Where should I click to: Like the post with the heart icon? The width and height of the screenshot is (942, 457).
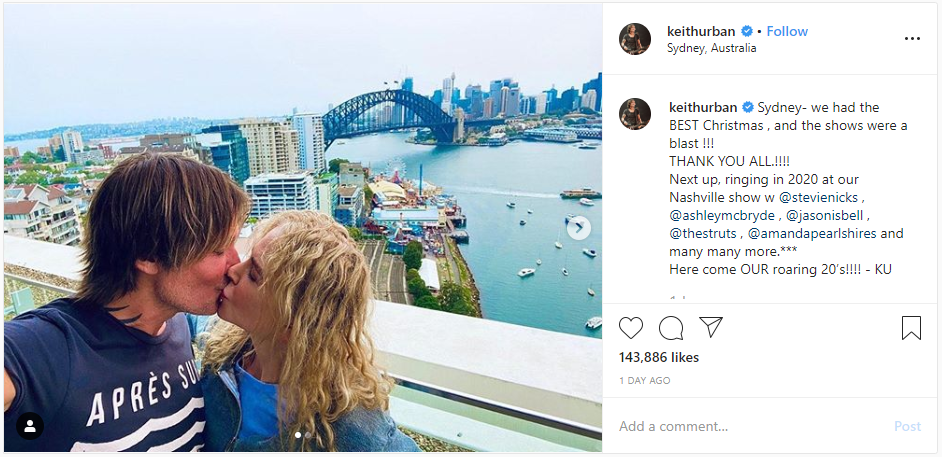click(x=631, y=328)
